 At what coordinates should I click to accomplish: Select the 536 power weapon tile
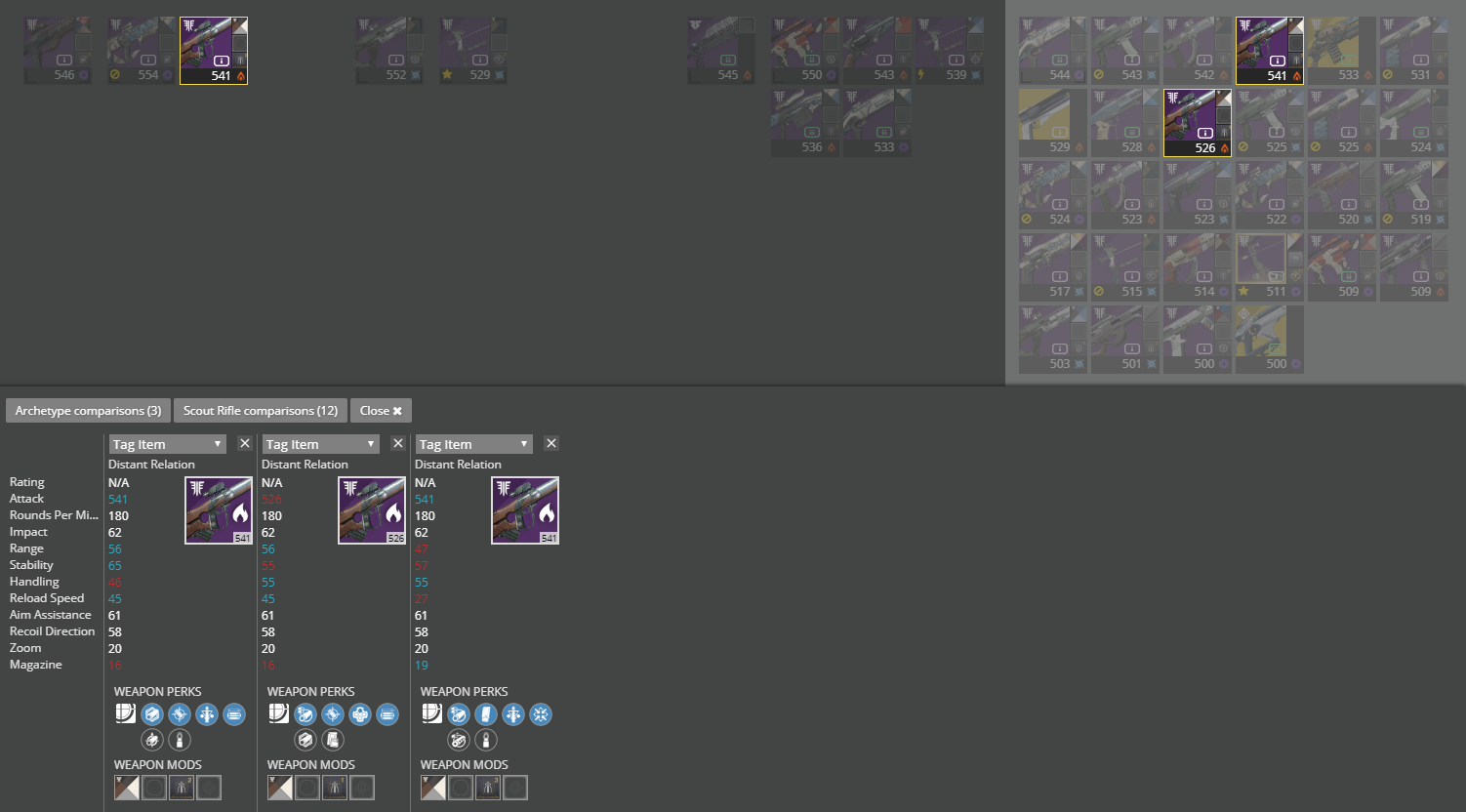805,123
